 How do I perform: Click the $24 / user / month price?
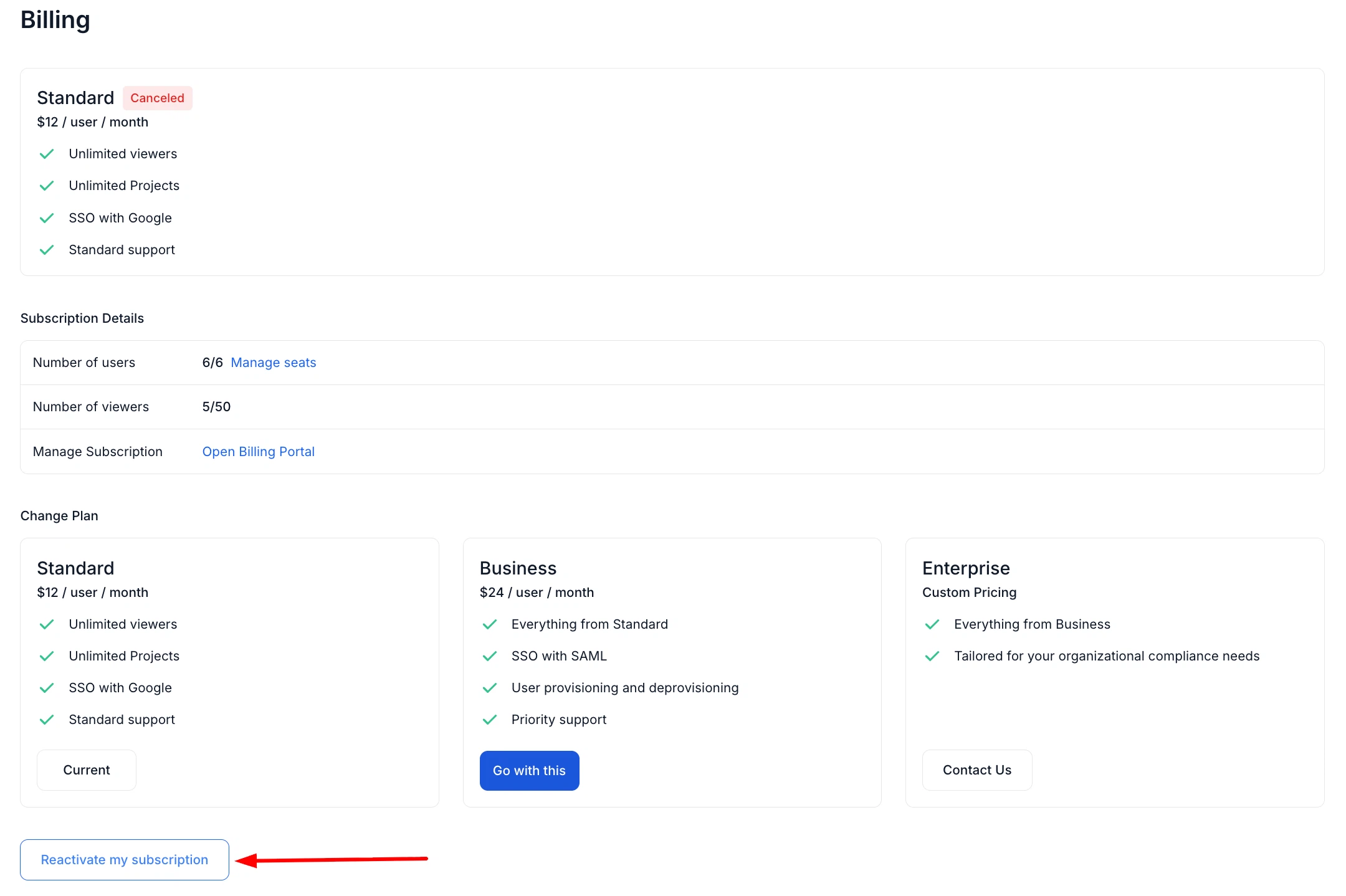(537, 593)
